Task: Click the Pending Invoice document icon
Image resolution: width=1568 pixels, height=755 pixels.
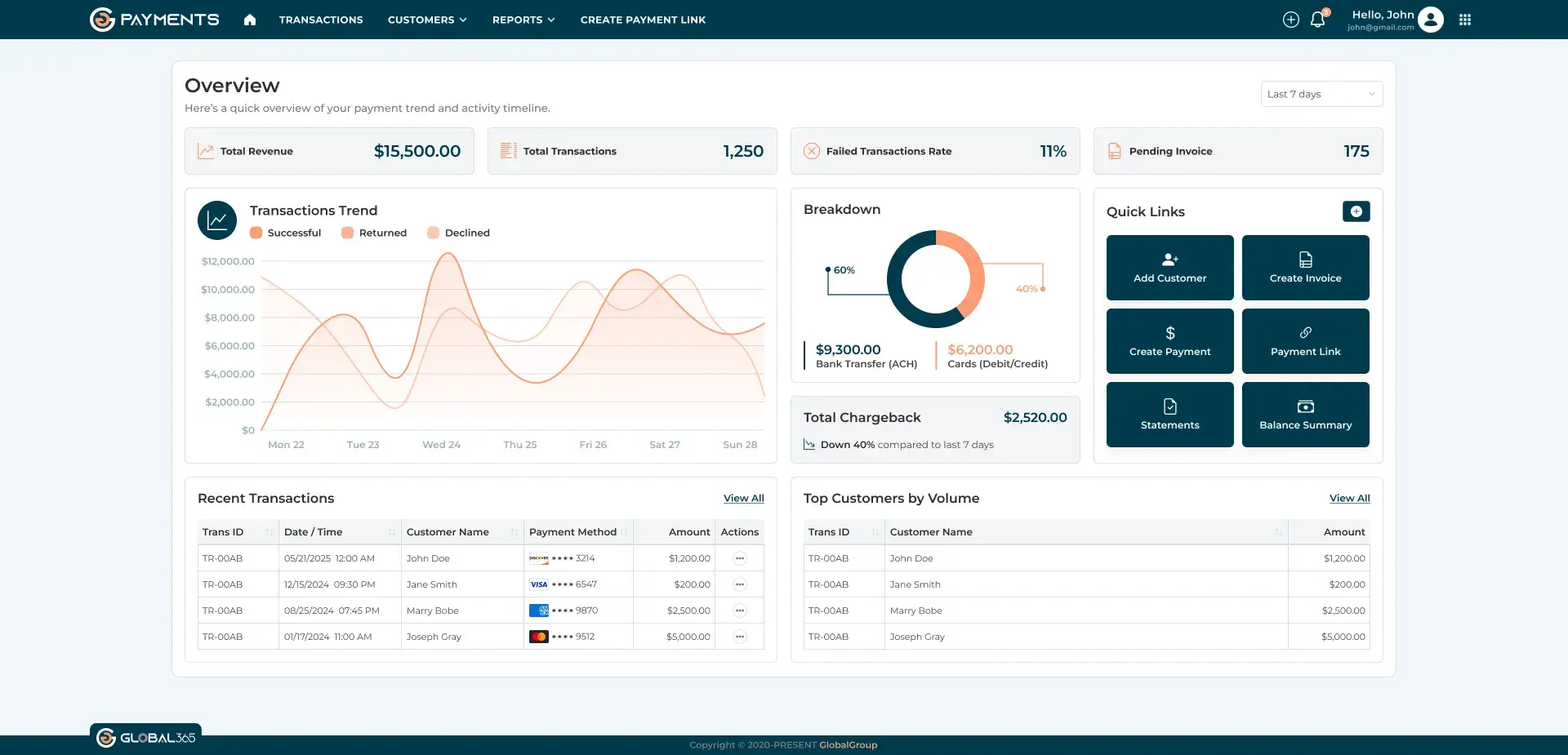Action: tap(1114, 151)
